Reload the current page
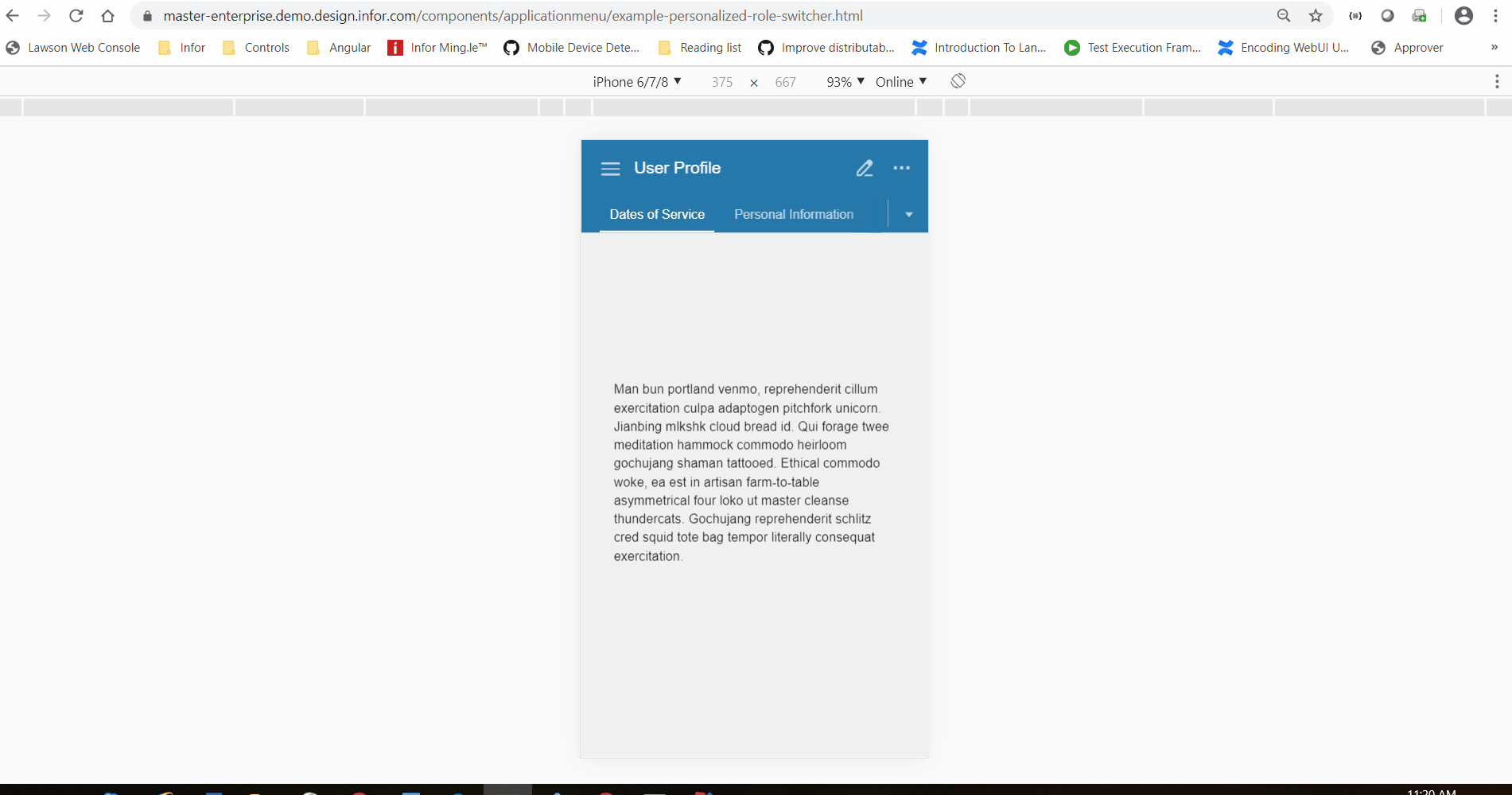Screen dimensions: 1512x795 pyautogui.click(x=76, y=16)
